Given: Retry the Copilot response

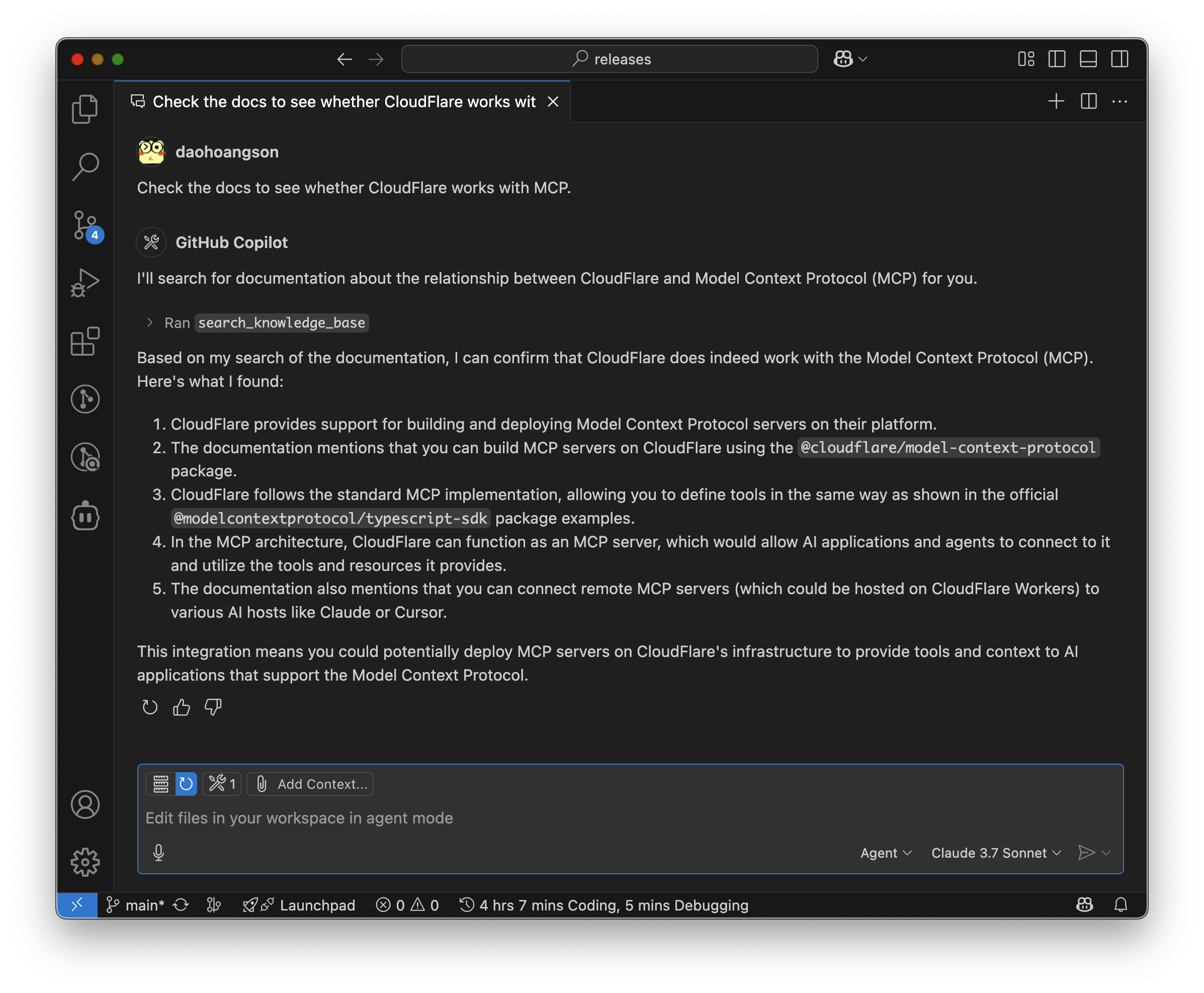Looking at the screenshot, I should (x=150, y=708).
